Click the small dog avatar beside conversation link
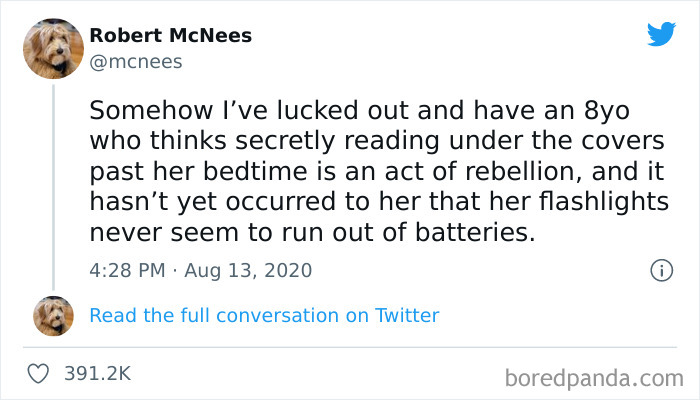The image size is (700, 400). 53,316
